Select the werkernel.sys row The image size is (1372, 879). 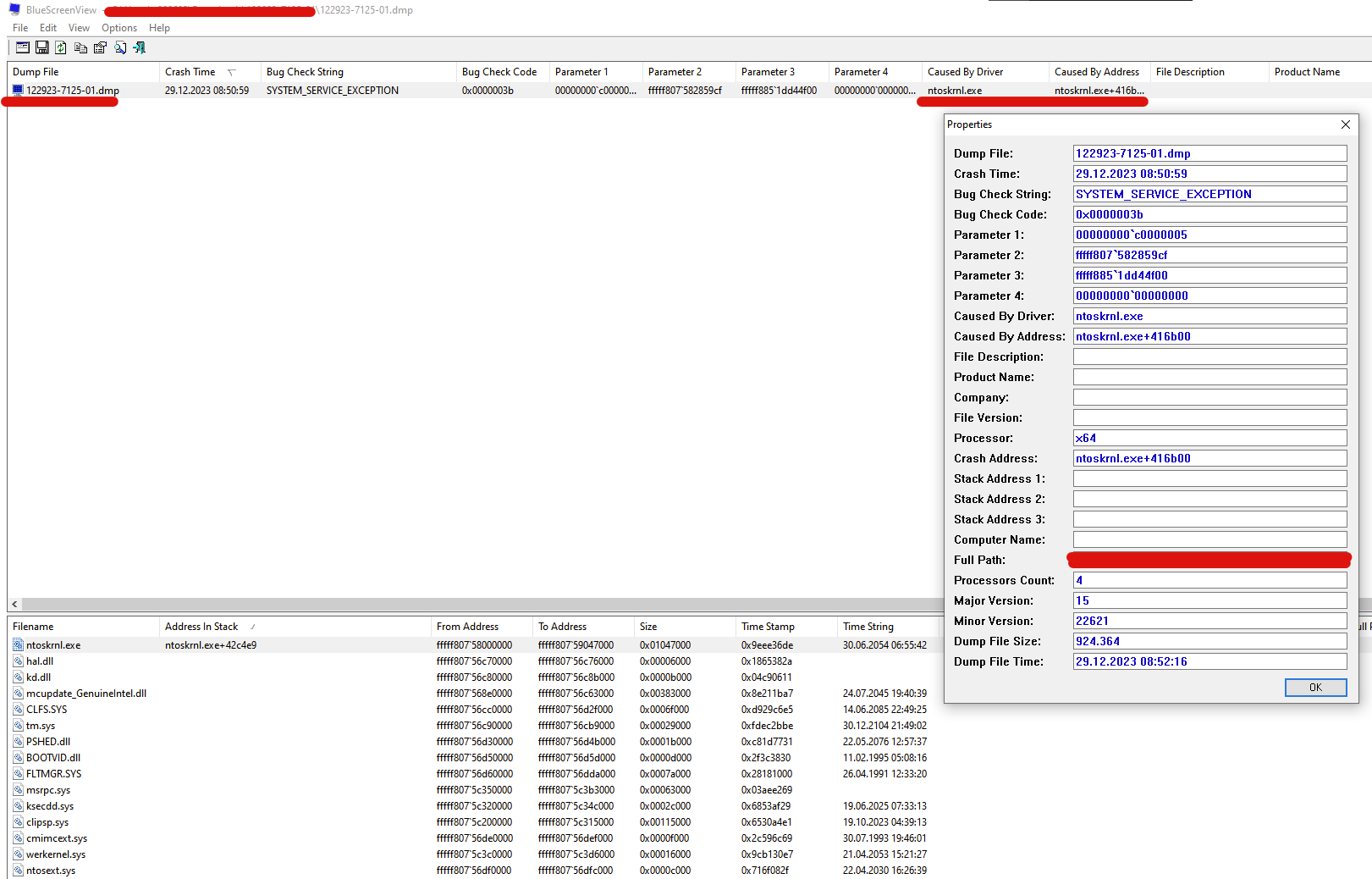click(x=474, y=854)
